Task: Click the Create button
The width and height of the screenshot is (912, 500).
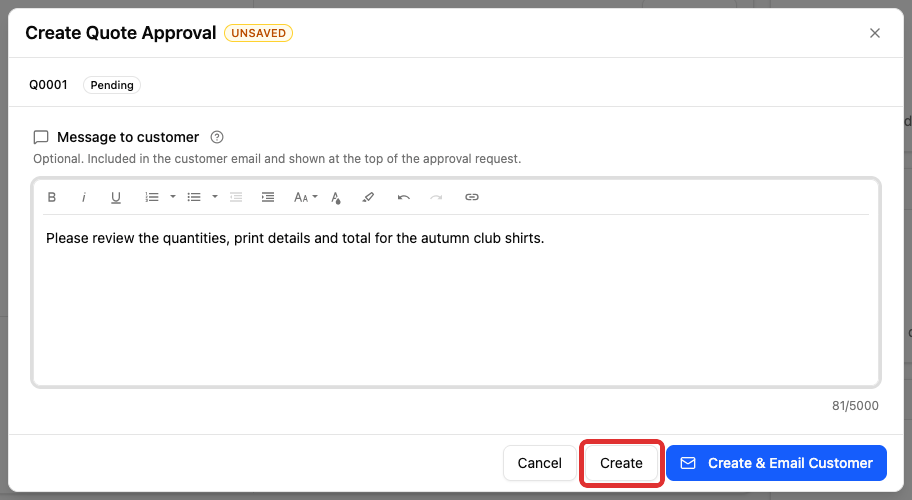Action: tap(621, 463)
